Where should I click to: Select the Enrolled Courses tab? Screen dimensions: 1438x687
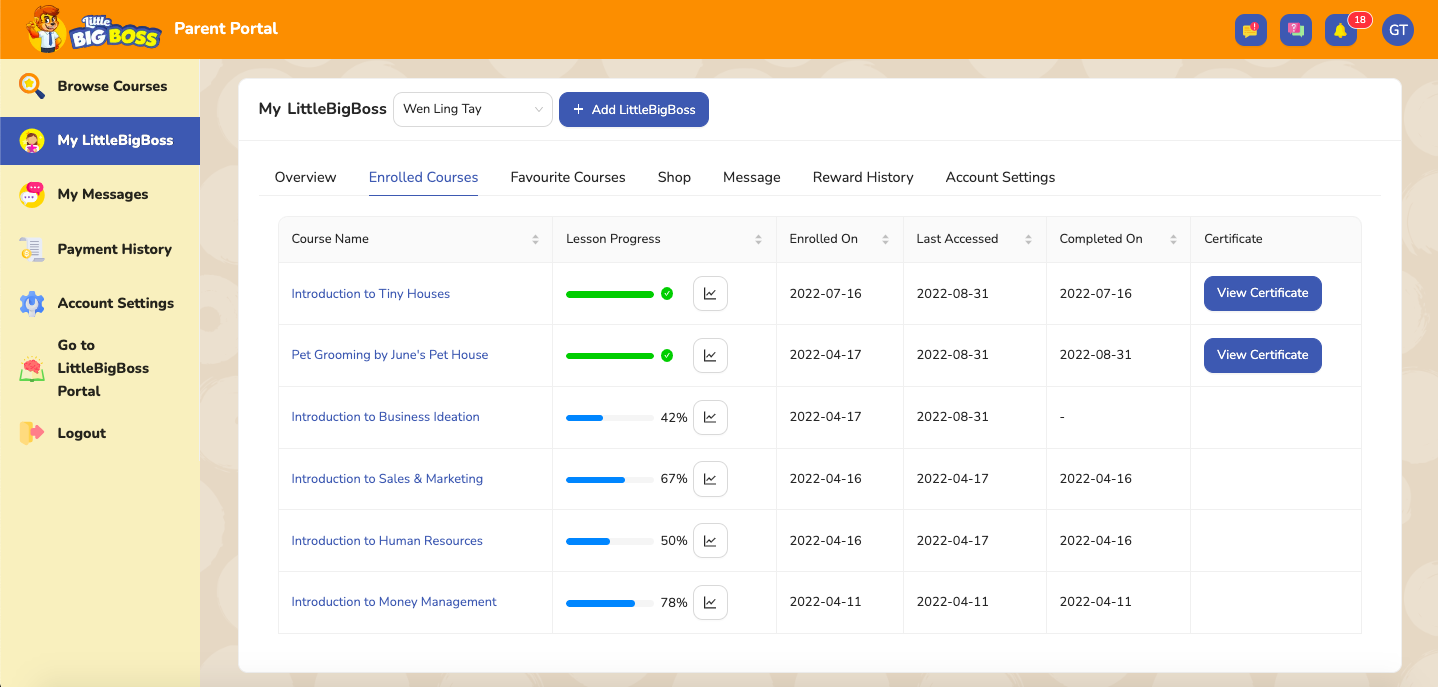423,177
